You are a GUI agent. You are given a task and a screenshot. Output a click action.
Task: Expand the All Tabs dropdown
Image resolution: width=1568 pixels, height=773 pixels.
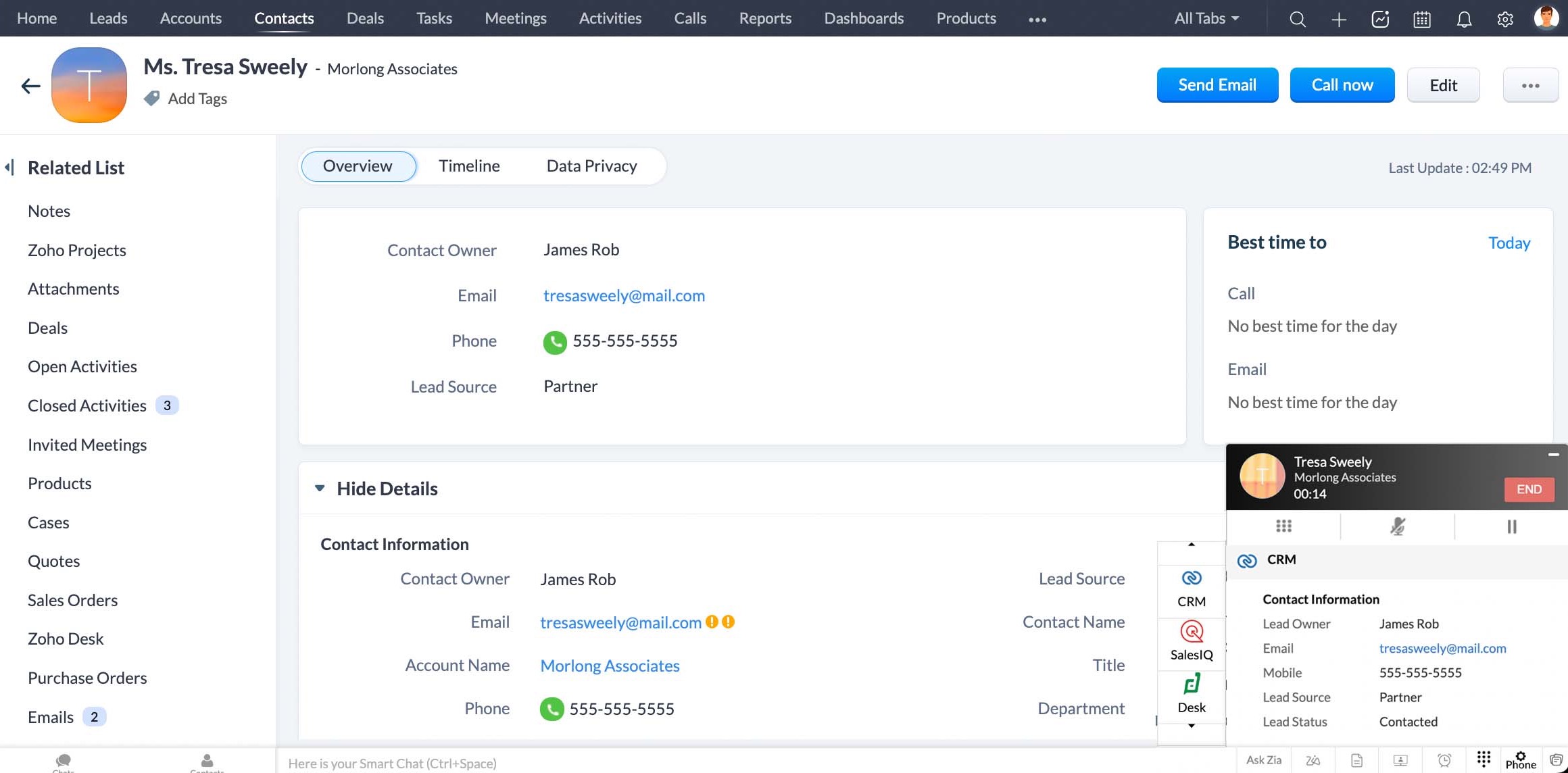coord(1206,19)
